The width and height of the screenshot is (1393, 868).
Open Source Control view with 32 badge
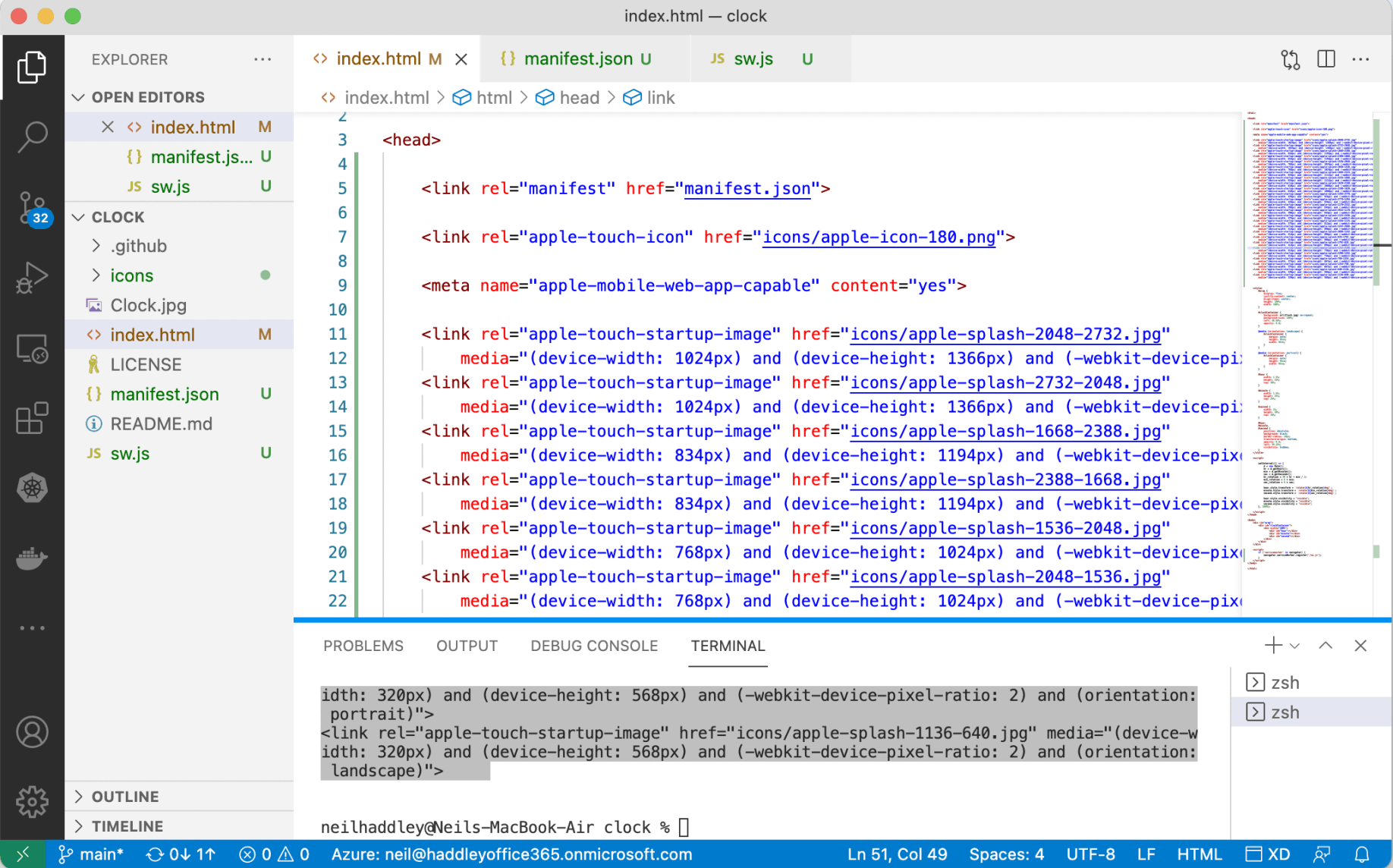tap(32, 208)
